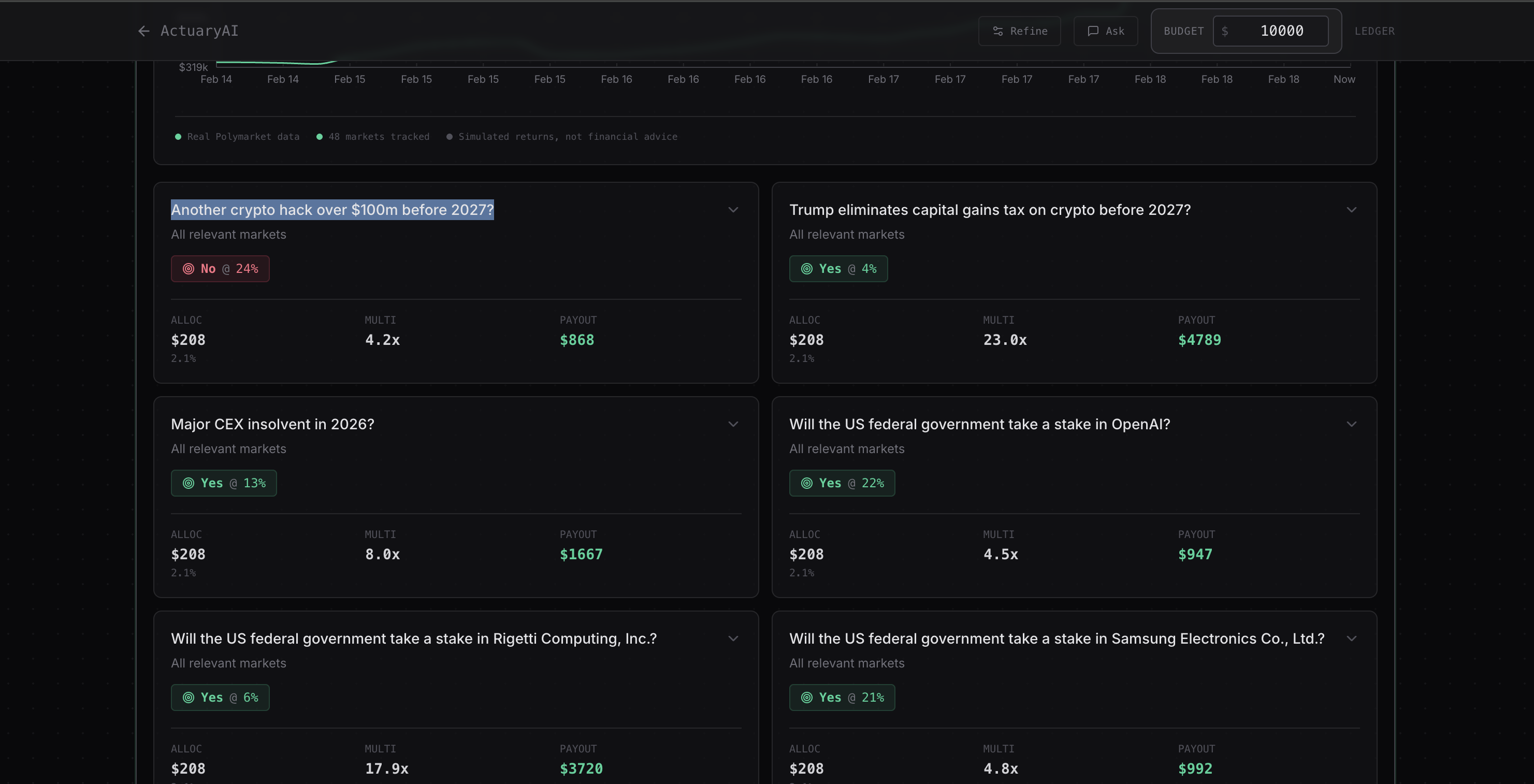Screen dimensions: 1534x784
Task: Expand the Trump capital gains tax card
Action: 1351,210
